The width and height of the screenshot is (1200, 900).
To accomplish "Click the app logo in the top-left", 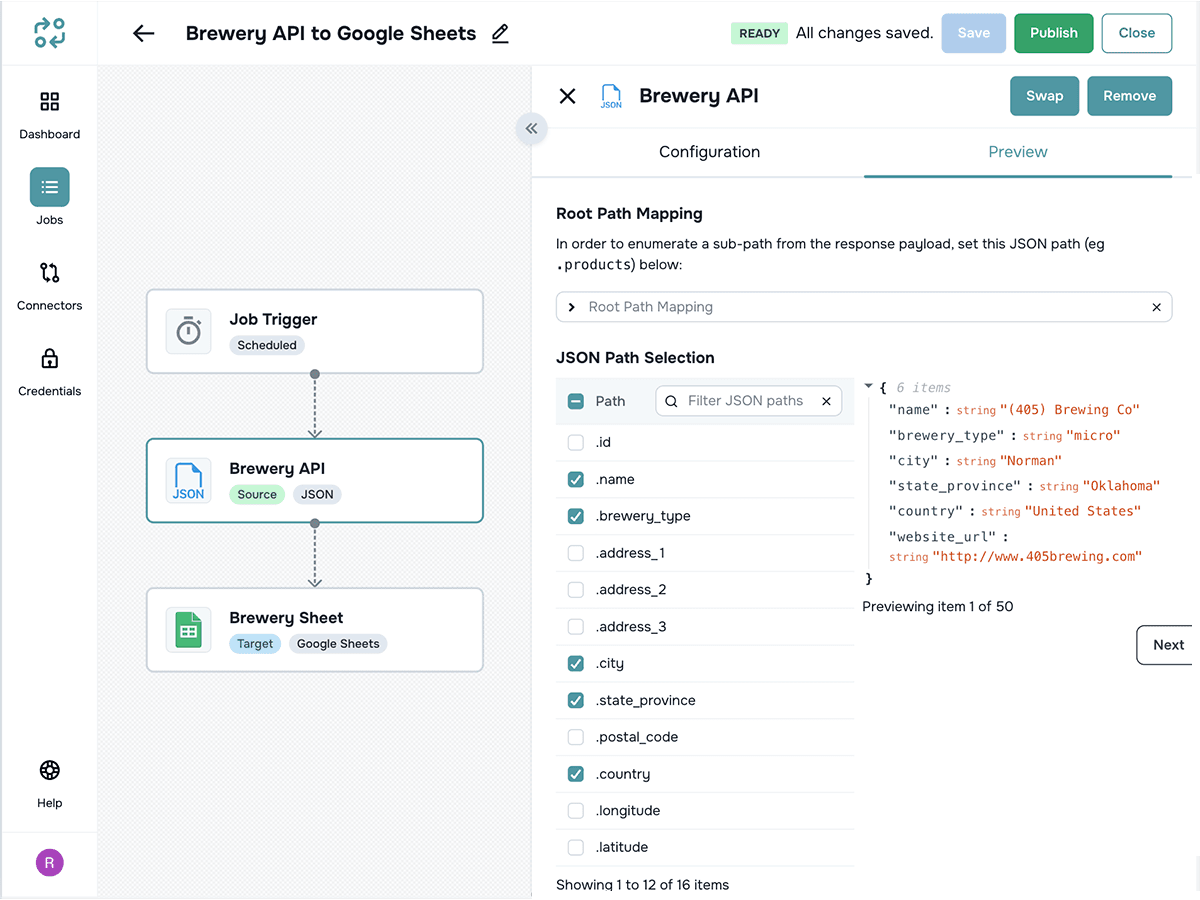I will [x=49, y=33].
